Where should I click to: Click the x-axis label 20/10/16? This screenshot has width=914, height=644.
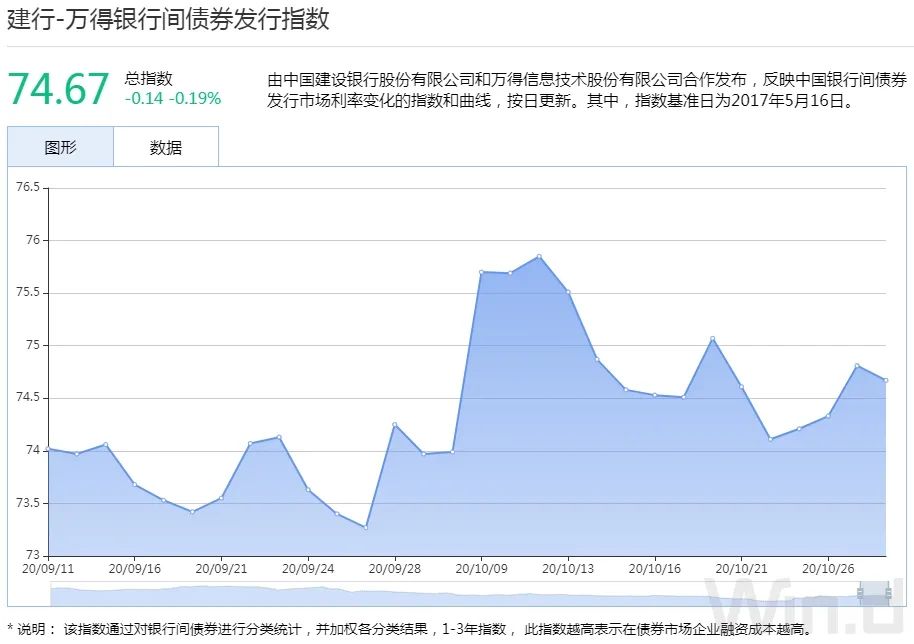655,568
